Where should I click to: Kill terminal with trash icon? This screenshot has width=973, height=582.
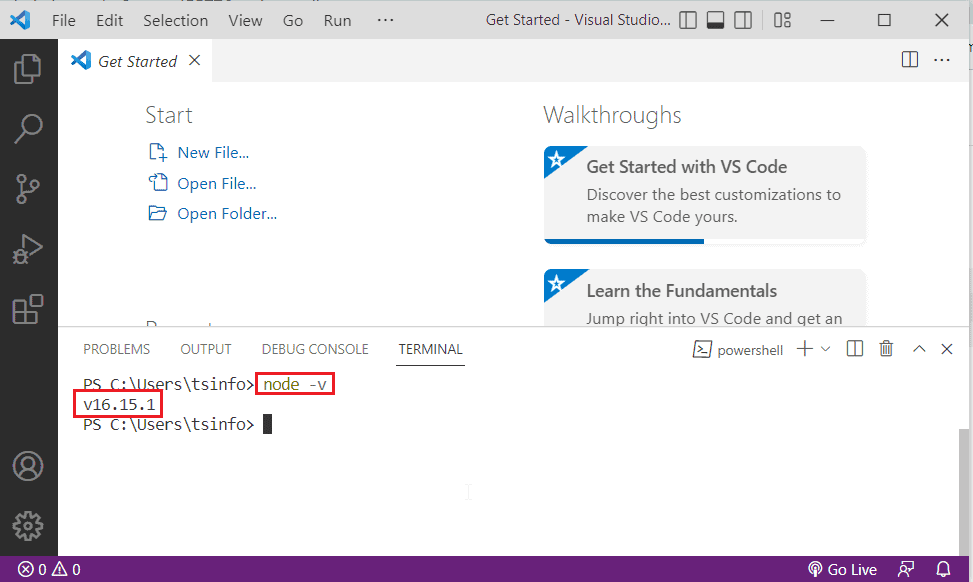[886, 349]
